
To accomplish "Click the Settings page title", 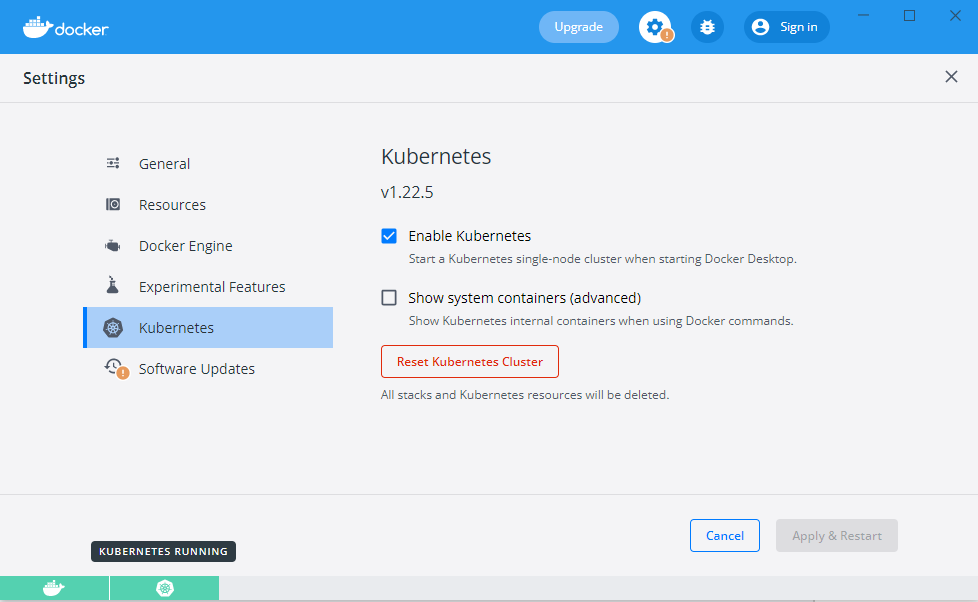I will click(x=54, y=79).
